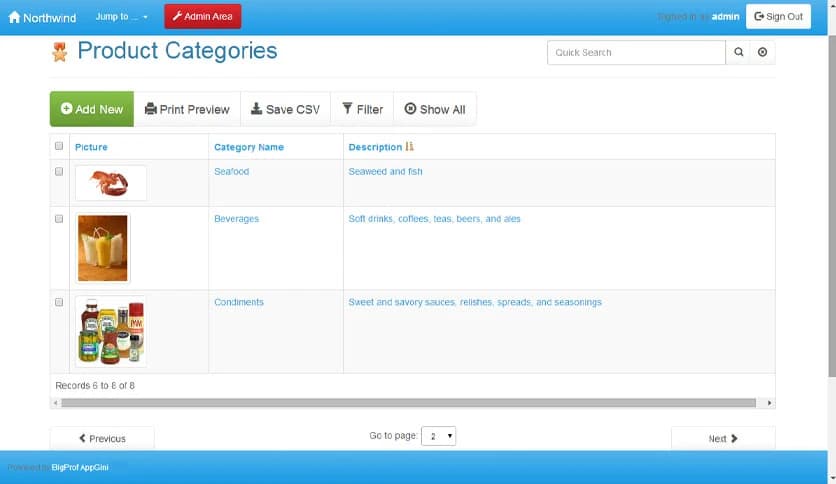Click the Northwind home icon
836x484 pixels.
coord(14,17)
